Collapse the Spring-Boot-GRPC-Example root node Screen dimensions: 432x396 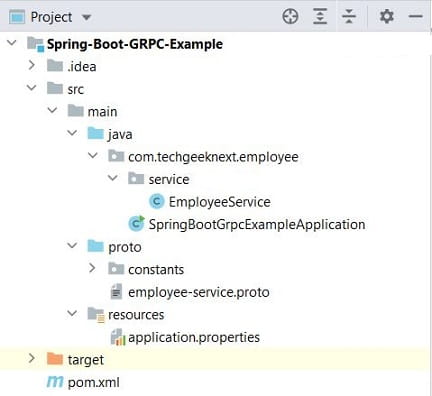[x=12, y=43]
